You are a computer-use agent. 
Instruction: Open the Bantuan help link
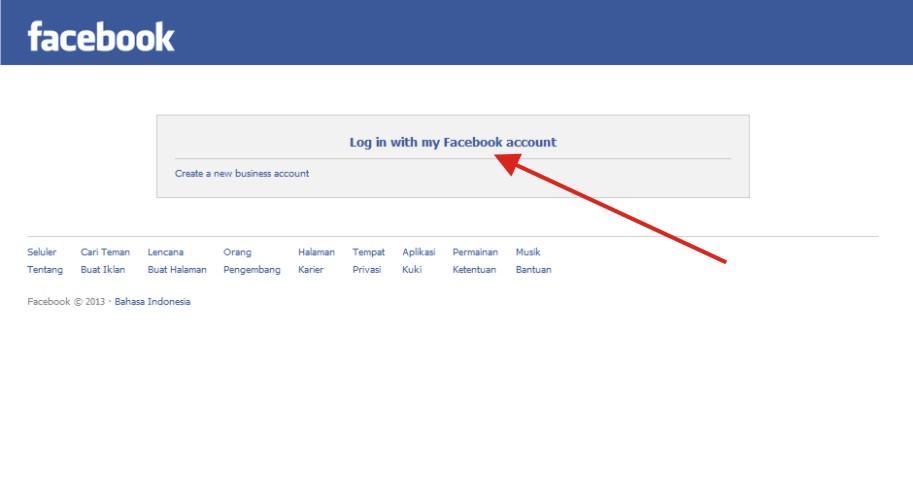tap(533, 270)
